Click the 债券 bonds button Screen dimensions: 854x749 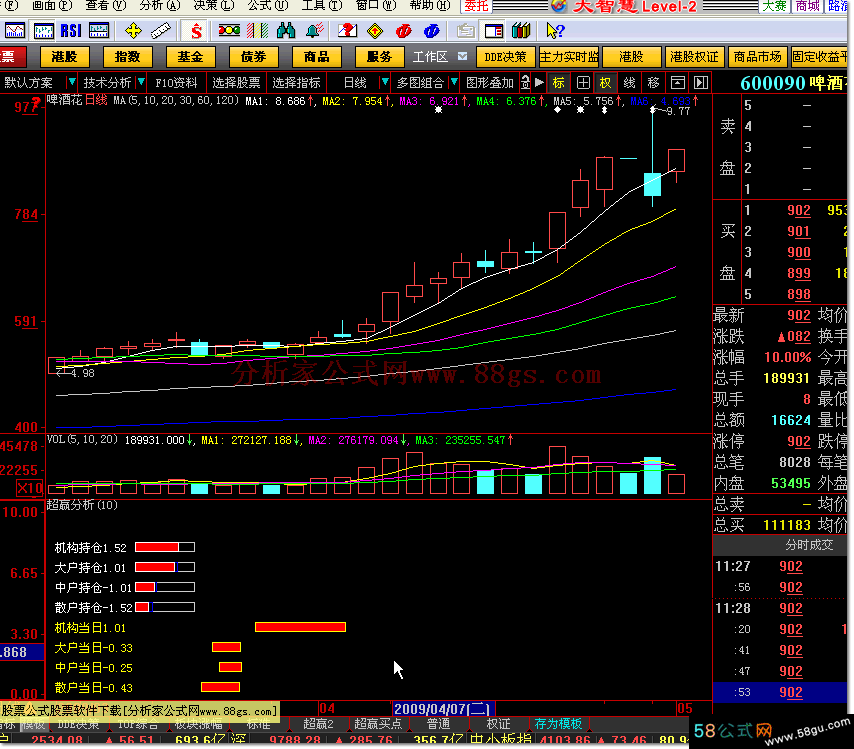click(x=253, y=57)
